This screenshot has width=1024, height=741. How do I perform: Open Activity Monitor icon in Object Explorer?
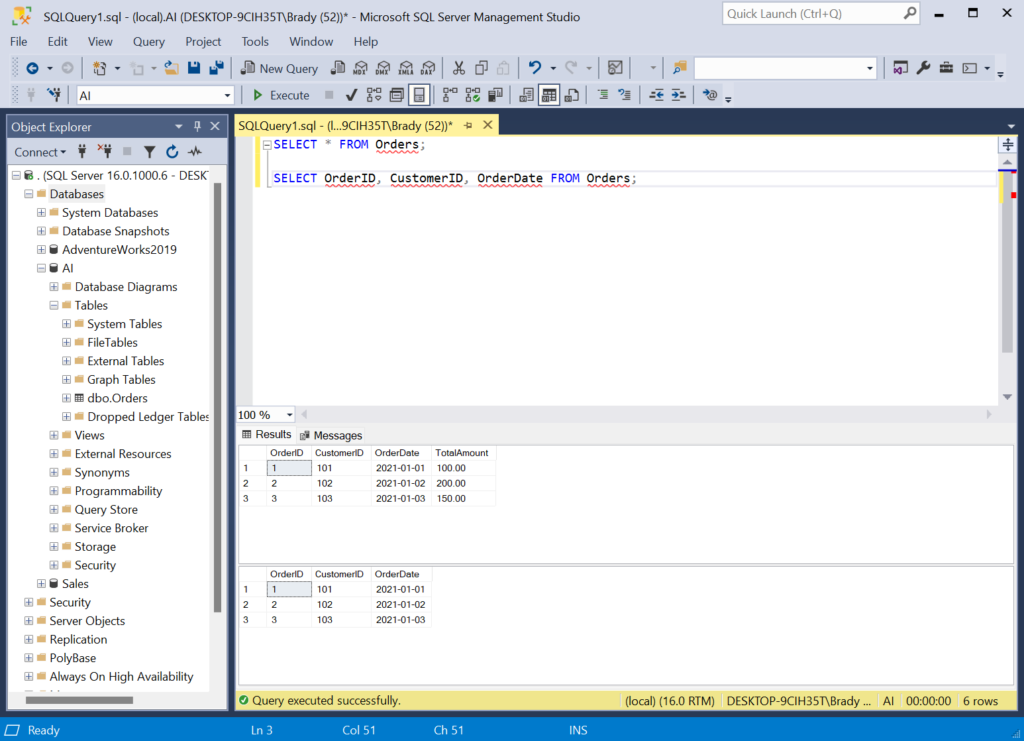click(194, 152)
